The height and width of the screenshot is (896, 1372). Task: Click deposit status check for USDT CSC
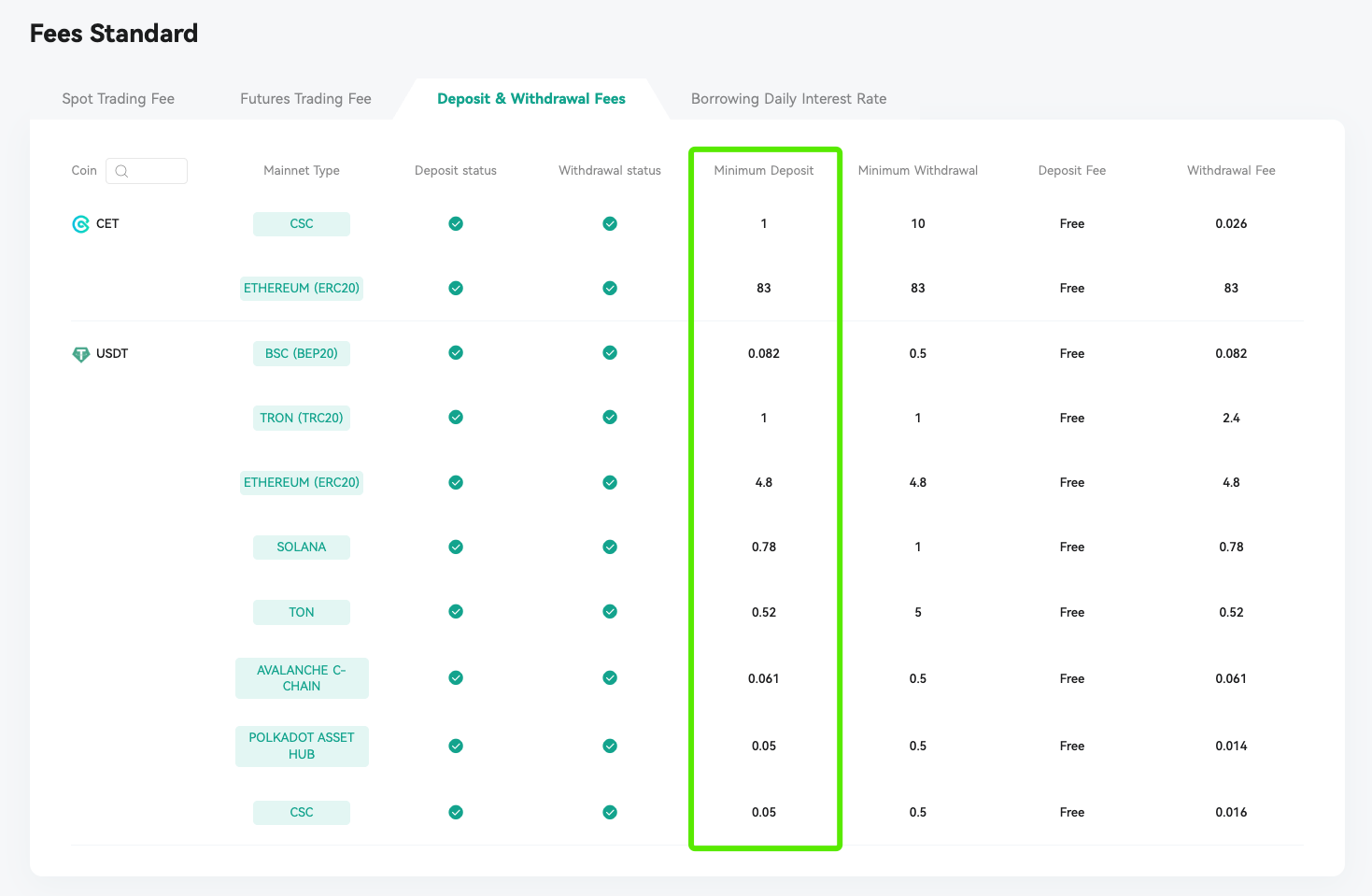[456, 812]
